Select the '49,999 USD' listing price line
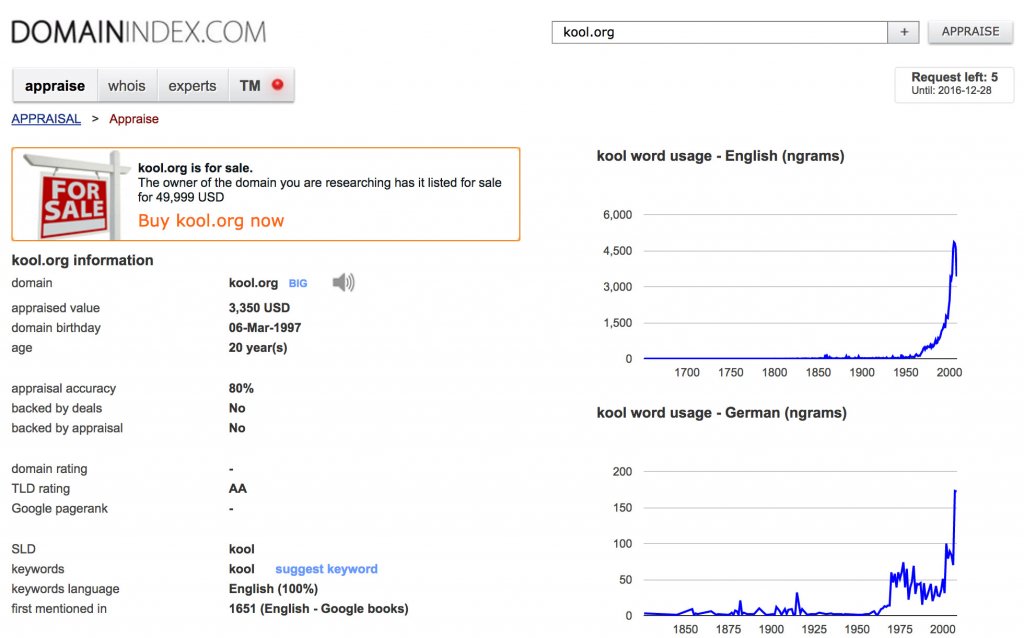1024x638 pixels. tap(181, 197)
